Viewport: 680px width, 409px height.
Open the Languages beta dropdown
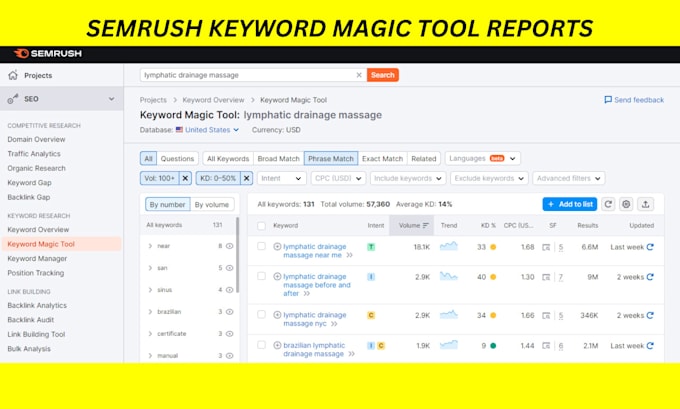pyautogui.click(x=483, y=158)
